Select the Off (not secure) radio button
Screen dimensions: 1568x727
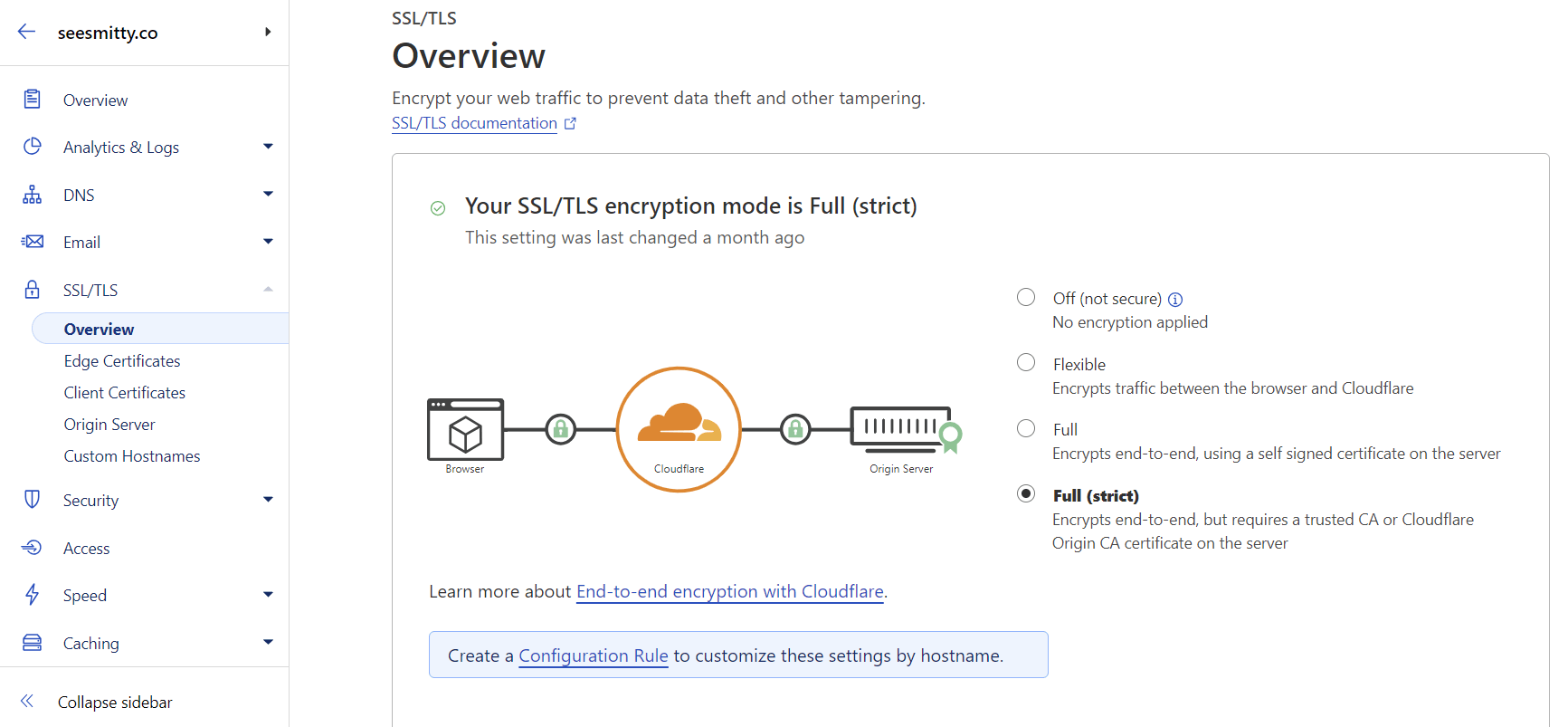pos(1026,297)
